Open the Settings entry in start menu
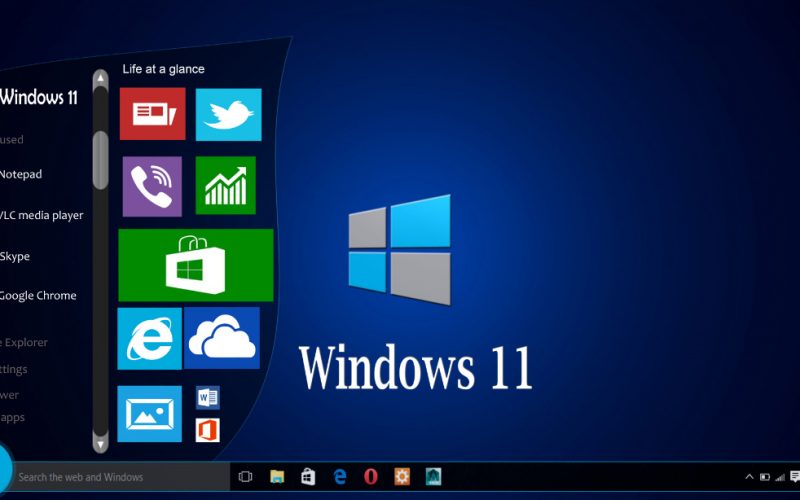The image size is (800, 500). (x=14, y=369)
